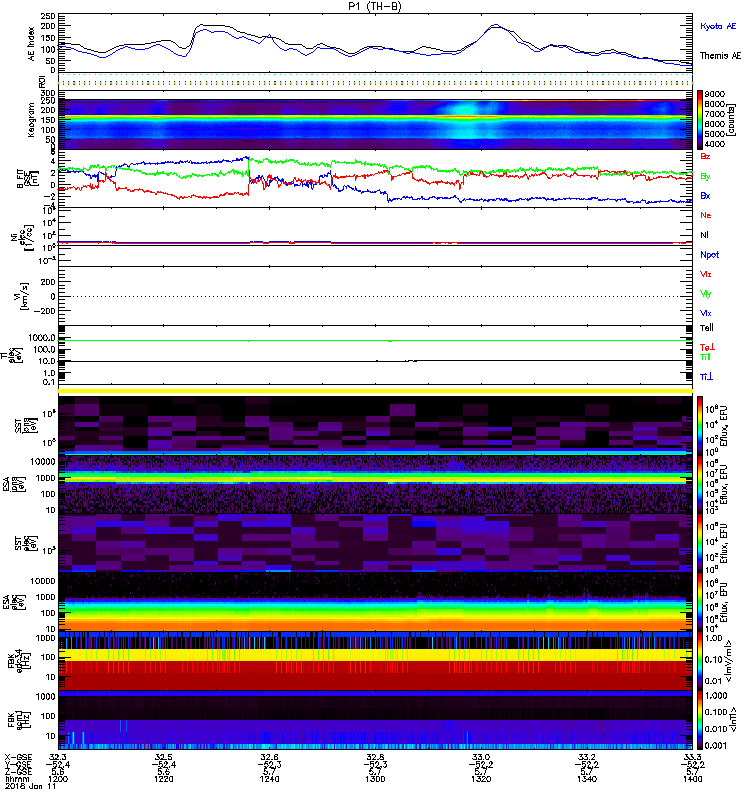The height and width of the screenshot is (800, 750).
Task: Click the AE index peak near 1320
Action: (495, 26)
